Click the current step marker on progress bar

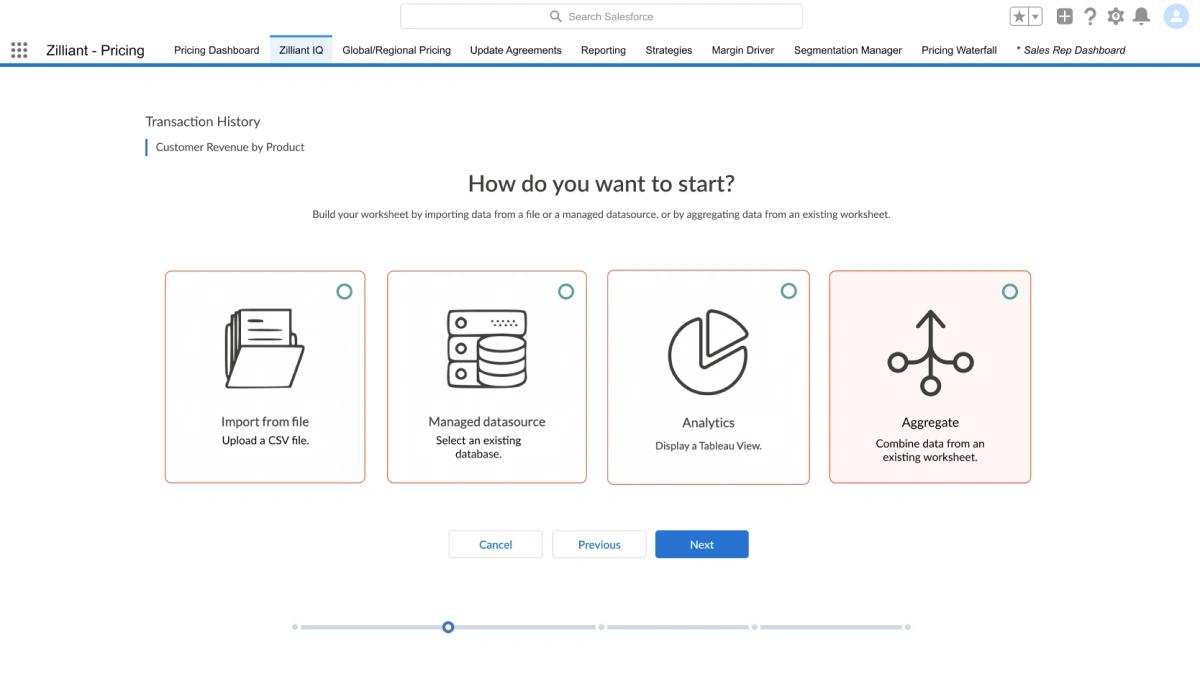click(x=448, y=627)
